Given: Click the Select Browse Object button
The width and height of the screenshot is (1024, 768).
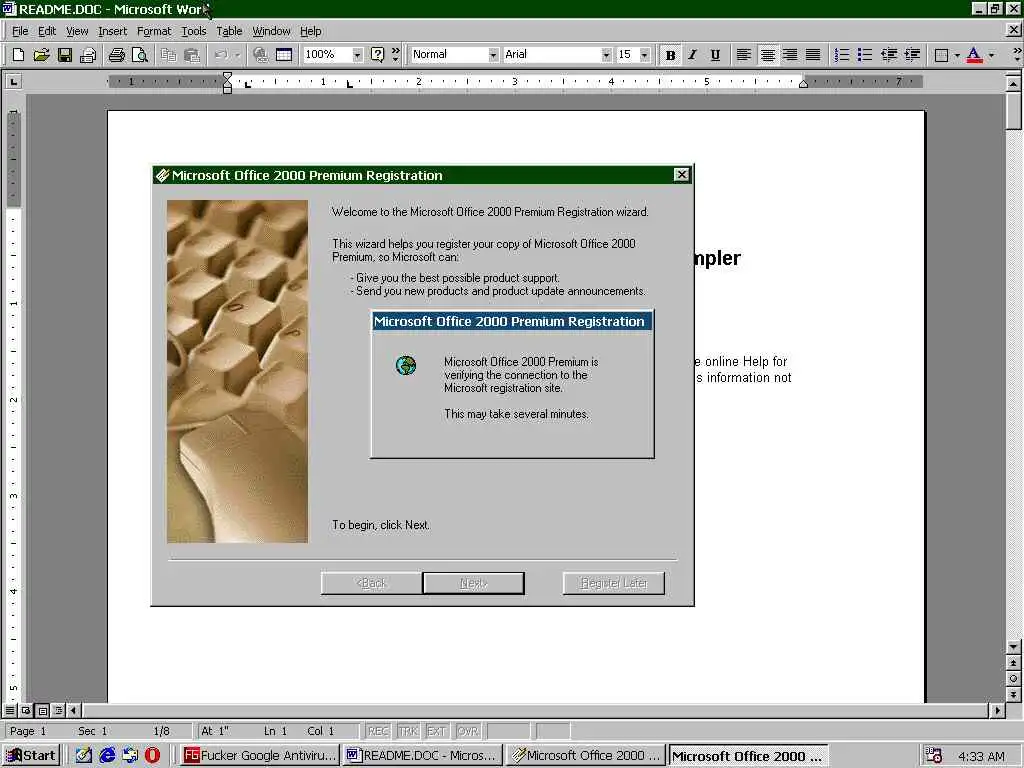Looking at the screenshot, I should click(x=1013, y=679).
